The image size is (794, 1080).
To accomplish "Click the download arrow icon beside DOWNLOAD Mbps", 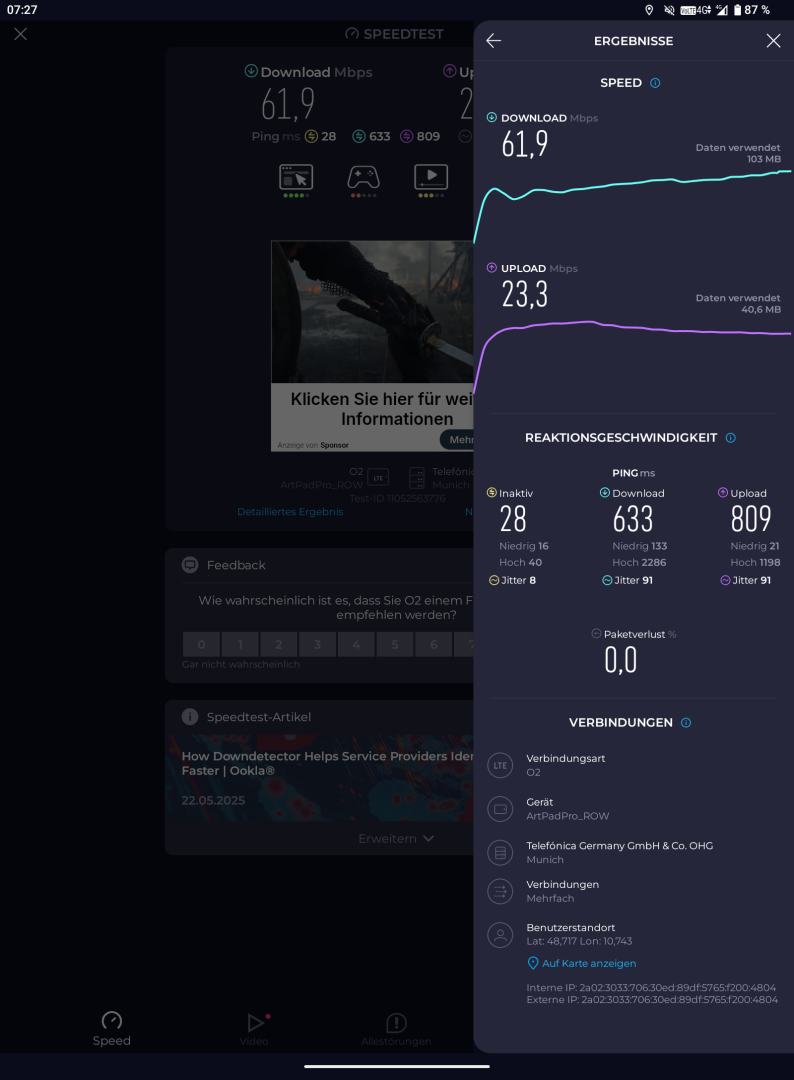I will (492, 117).
